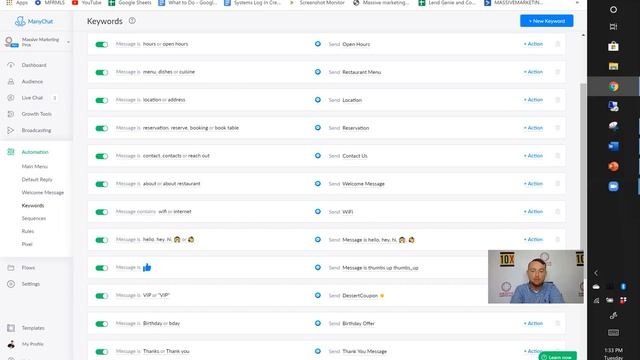Open the Reservation flow link
Viewport: 640px width, 360px height.
click(356, 128)
